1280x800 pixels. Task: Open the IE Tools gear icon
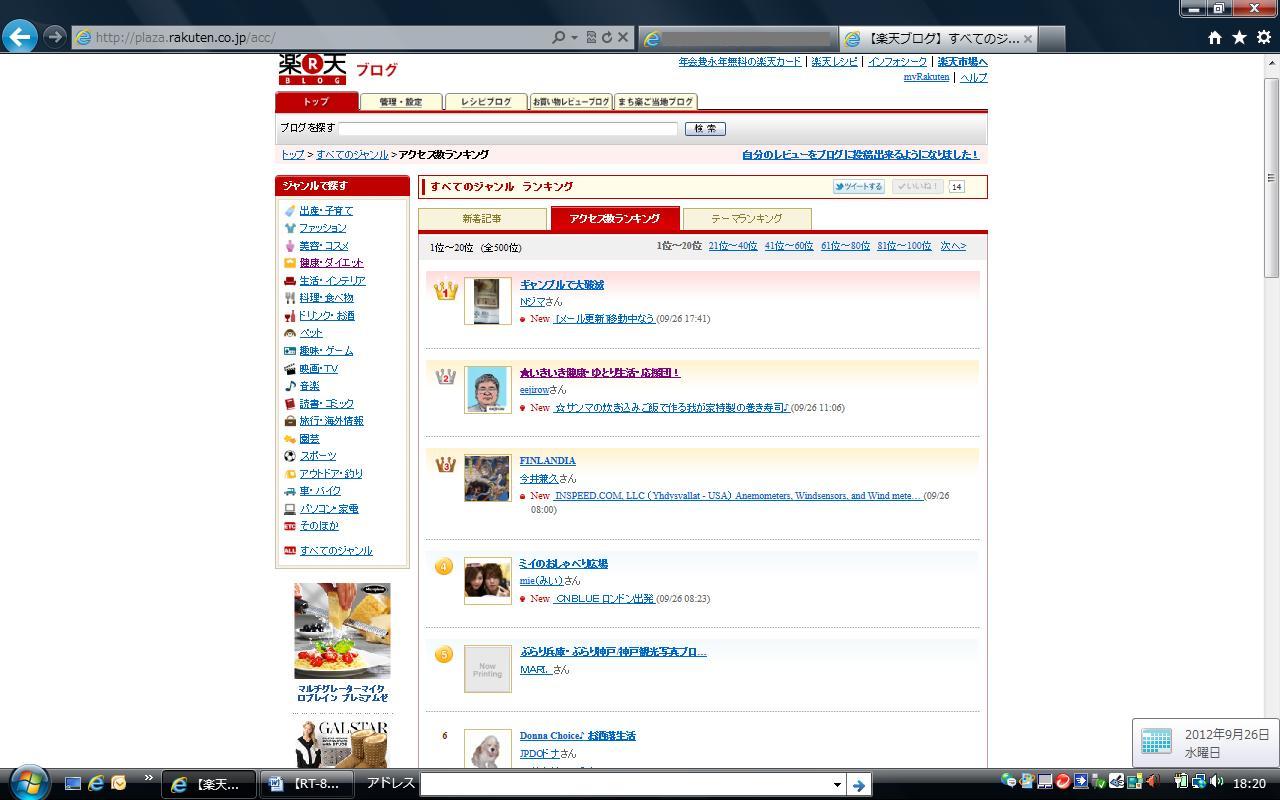coord(1263,37)
